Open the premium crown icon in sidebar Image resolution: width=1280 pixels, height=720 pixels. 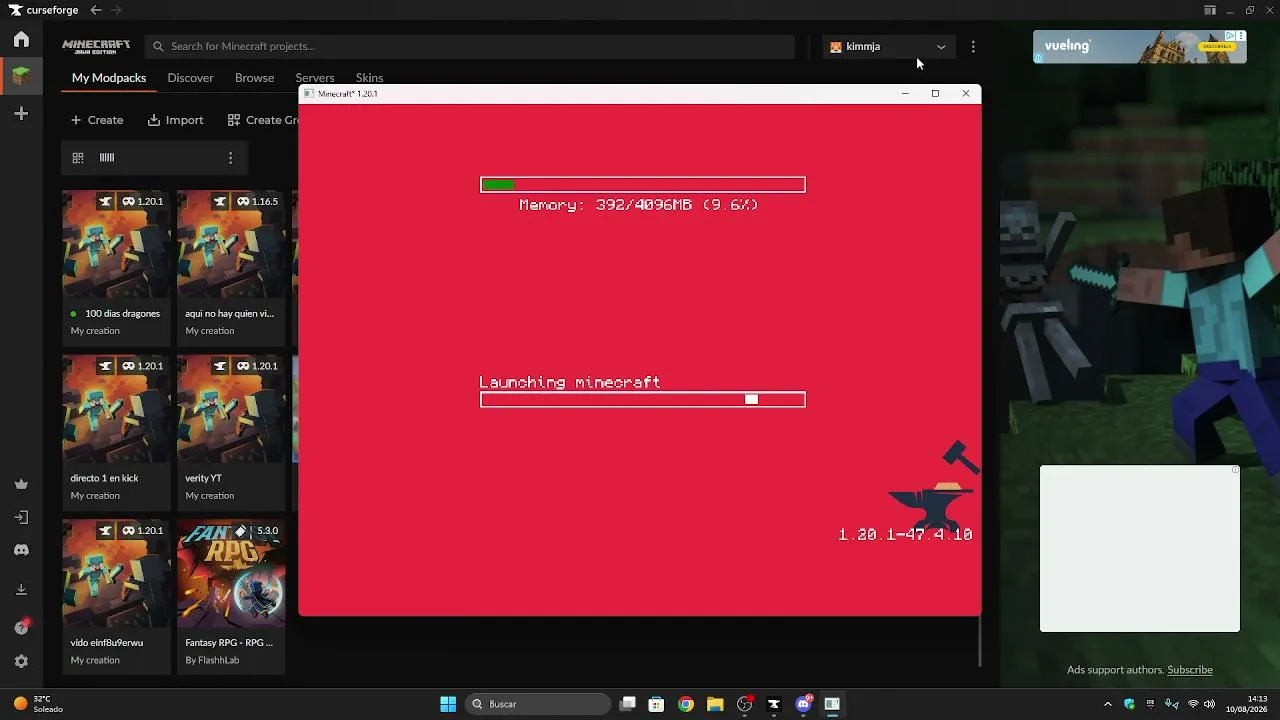21,484
